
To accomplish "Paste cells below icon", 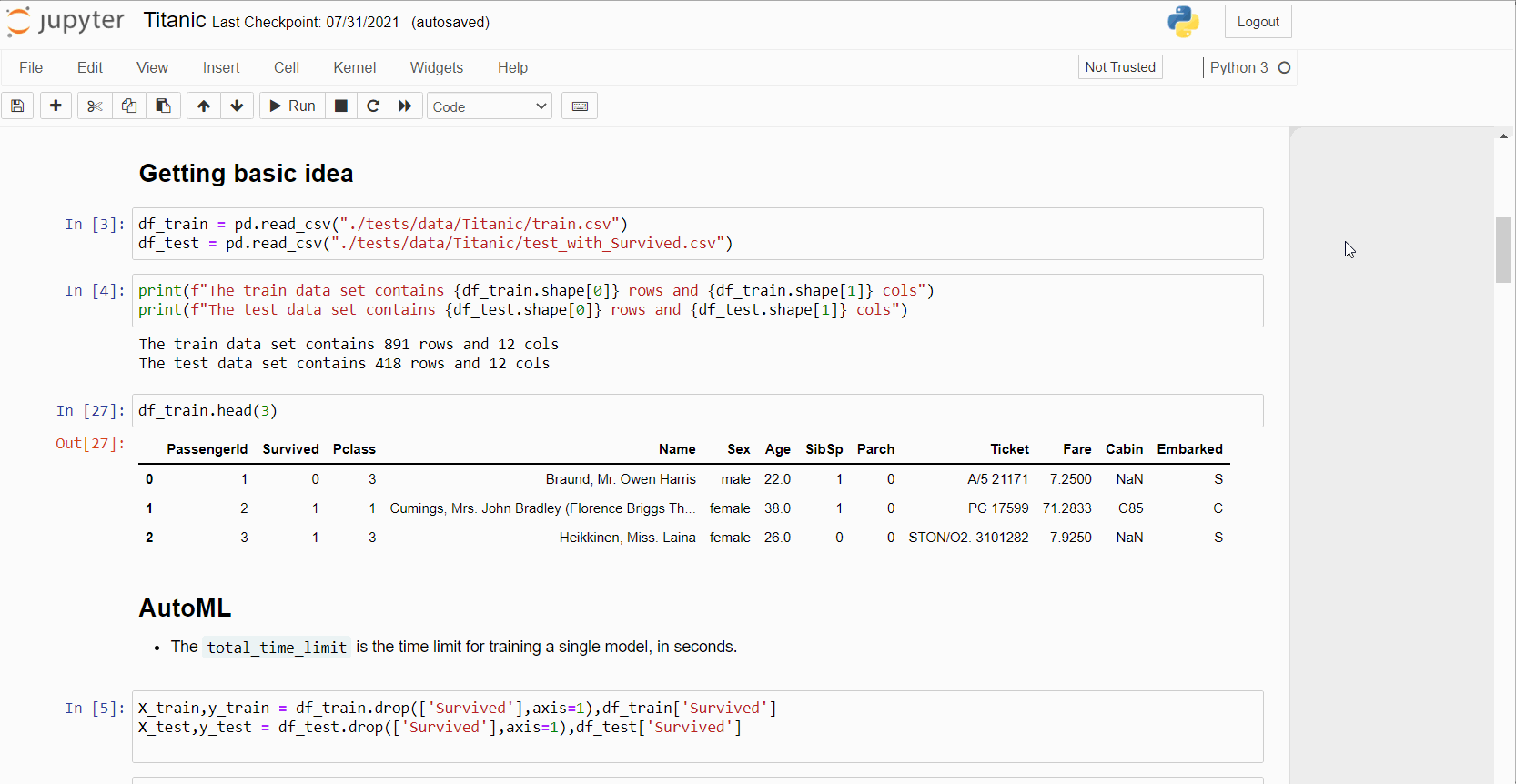I will pyautogui.click(x=164, y=106).
